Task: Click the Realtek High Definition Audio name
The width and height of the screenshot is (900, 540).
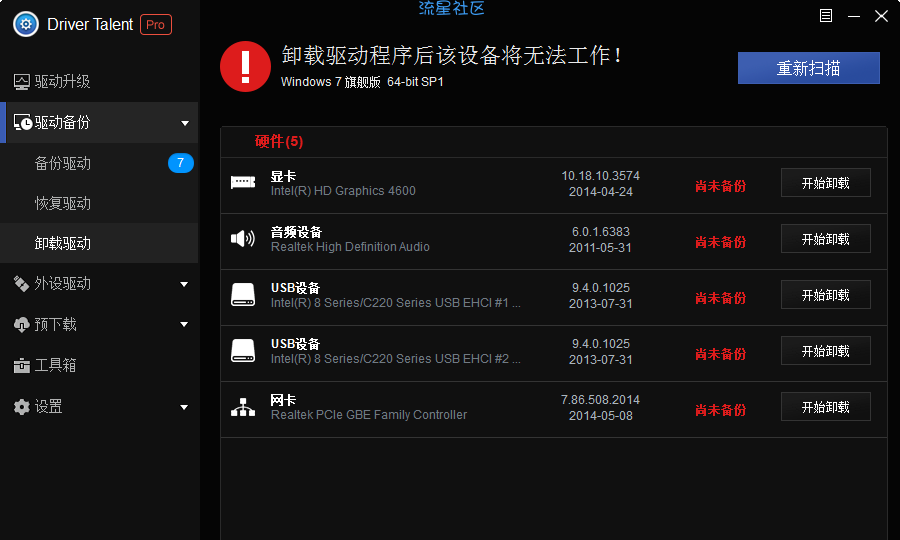Action: point(350,247)
